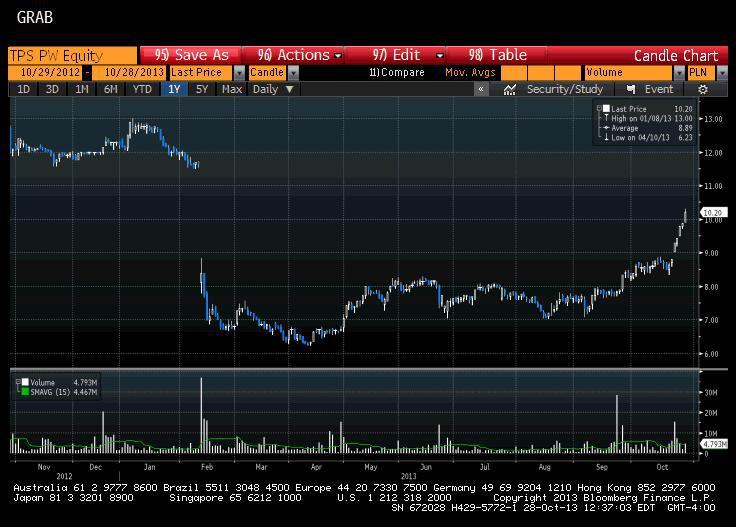Image resolution: width=736 pixels, height=527 pixels.
Task: Select the 6M range tab
Action: pos(111,89)
